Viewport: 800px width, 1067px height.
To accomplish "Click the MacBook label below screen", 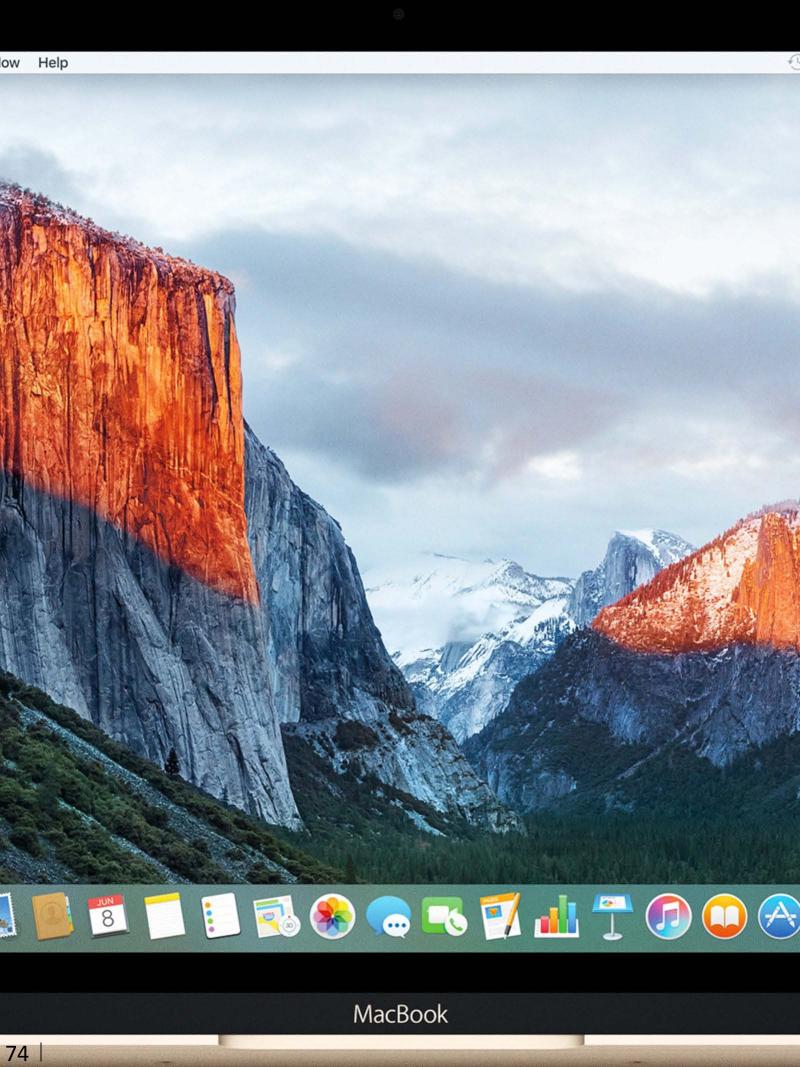I will [x=400, y=1015].
